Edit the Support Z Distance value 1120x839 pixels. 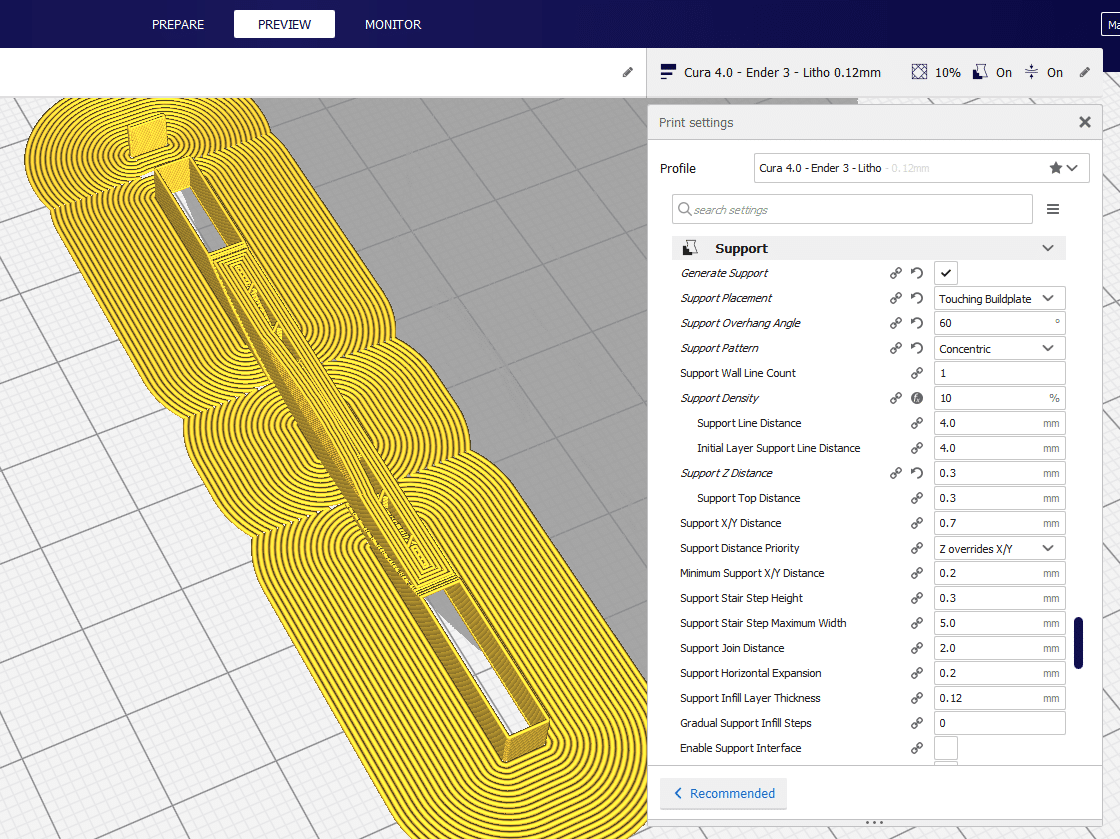(999, 473)
